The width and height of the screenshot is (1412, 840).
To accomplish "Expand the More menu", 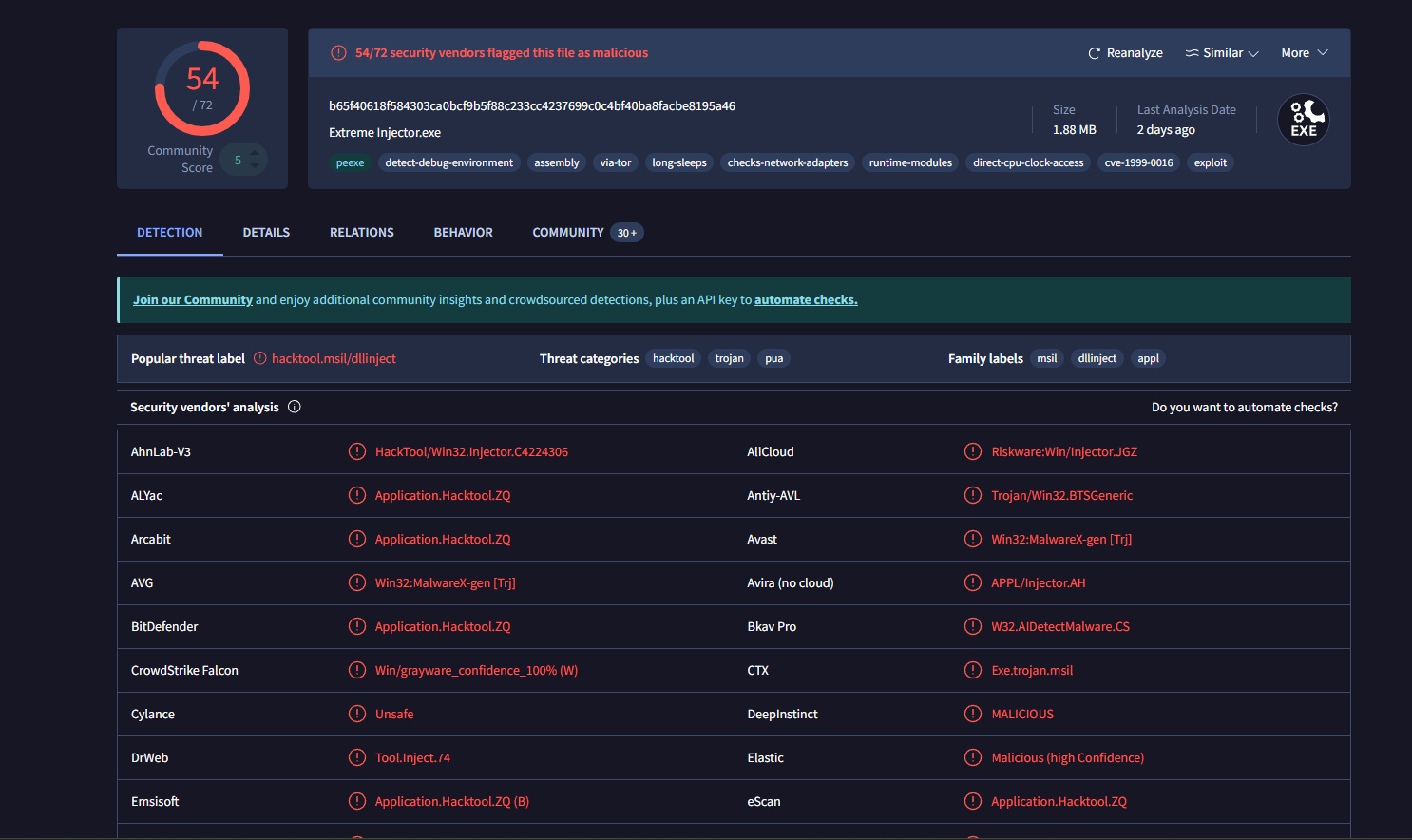I will tap(1304, 53).
